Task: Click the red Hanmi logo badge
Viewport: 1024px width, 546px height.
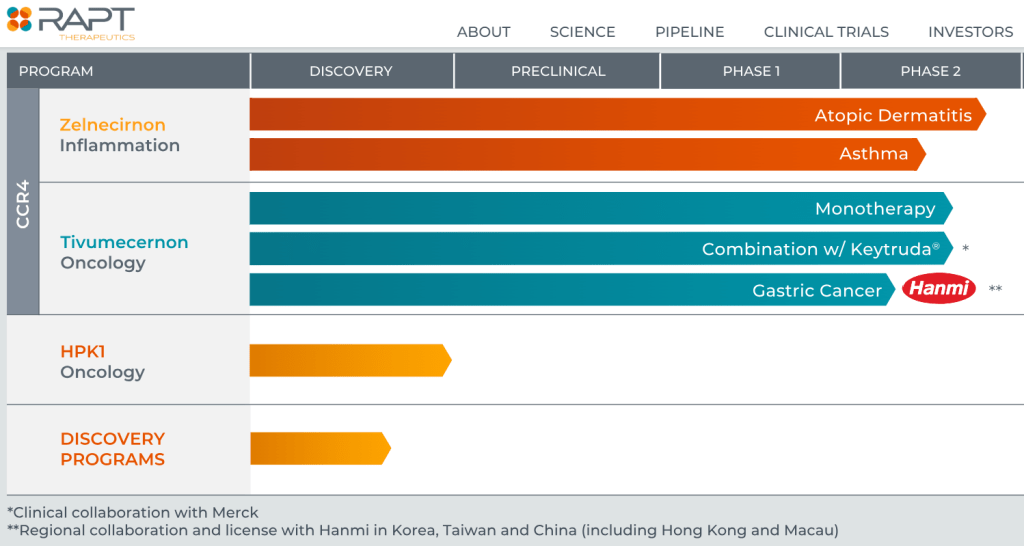Action: coord(939,289)
